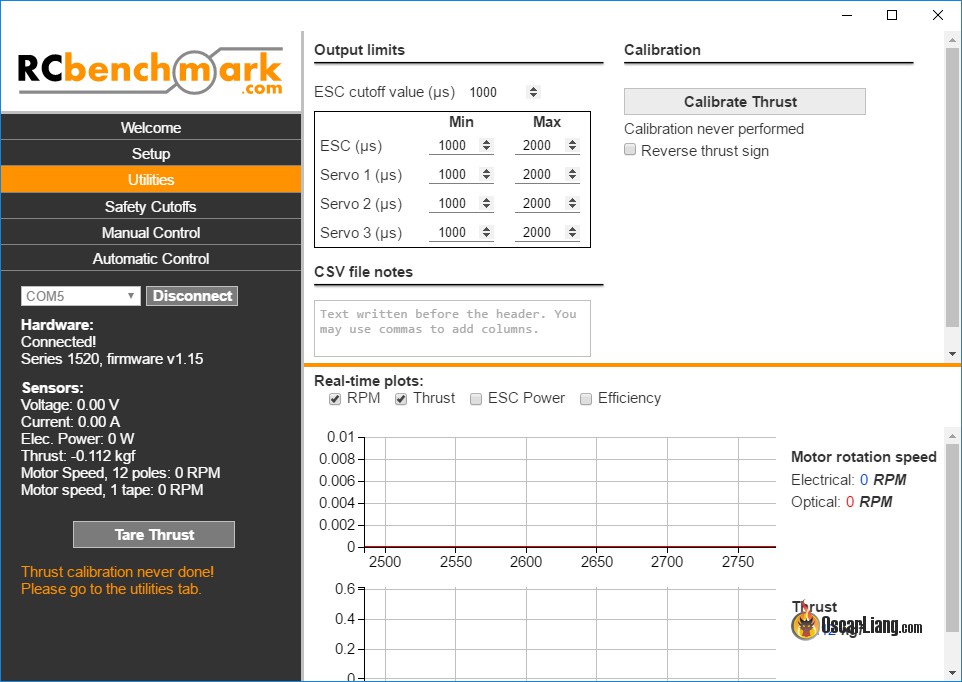
Task: Click 'Current: 0.00 A' sensor reading
Action: (71, 422)
